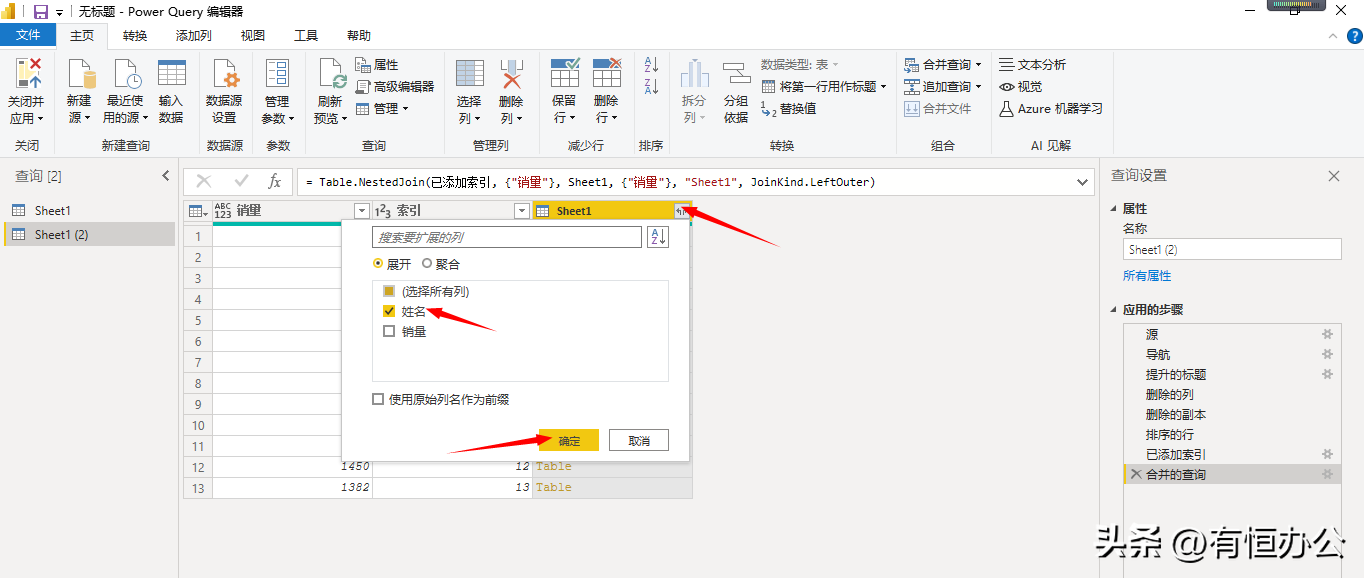Click the fx function icon in formula bar
Image resolution: width=1364 pixels, height=578 pixels.
pos(274,182)
